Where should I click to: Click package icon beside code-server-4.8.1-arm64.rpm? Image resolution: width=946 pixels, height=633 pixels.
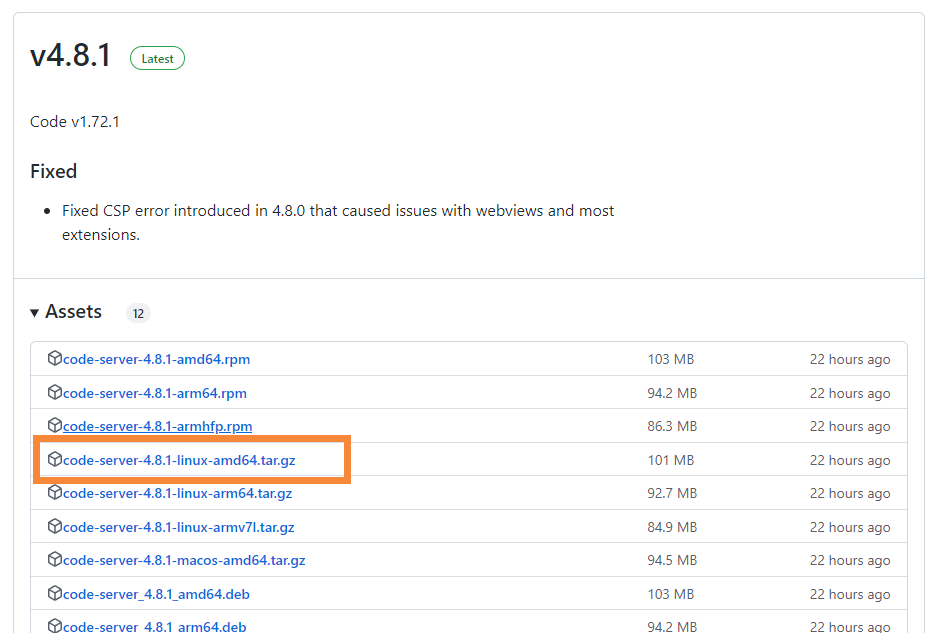click(55, 393)
